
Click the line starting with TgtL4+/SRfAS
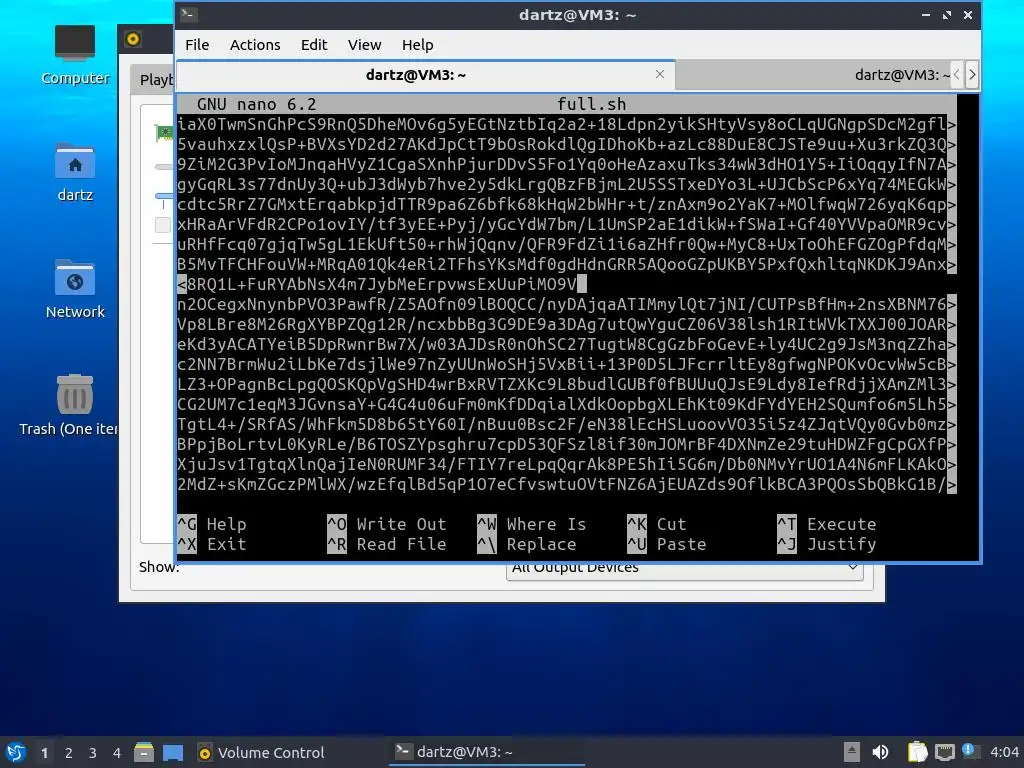click(567, 424)
